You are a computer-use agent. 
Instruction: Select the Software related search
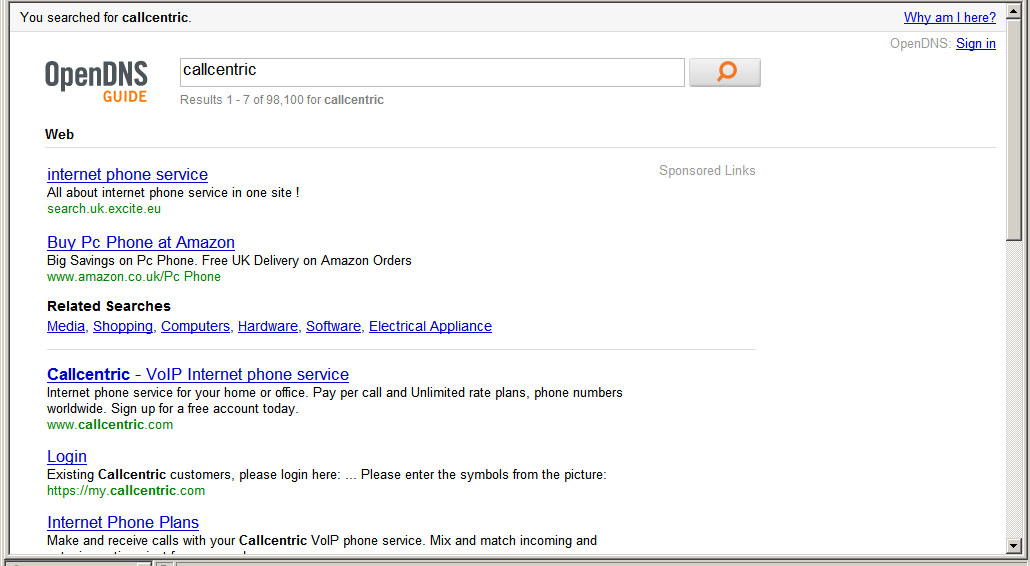pos(333,326)
